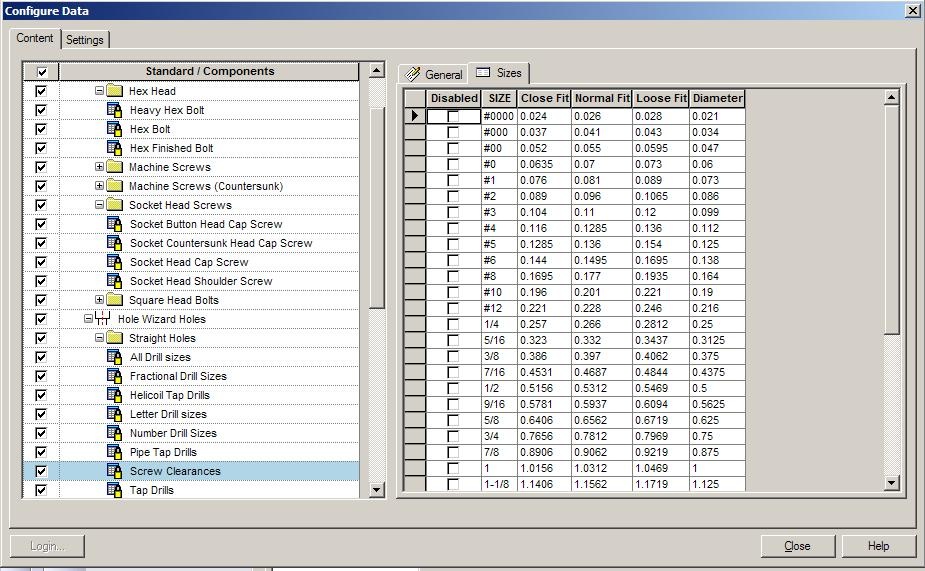Open the General tab

coord(434,74)
